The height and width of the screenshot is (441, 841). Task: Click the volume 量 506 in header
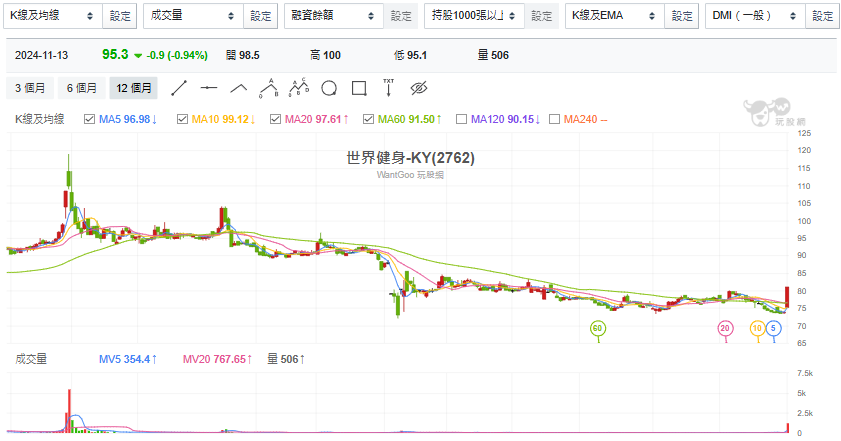click(x=493, y=55)
